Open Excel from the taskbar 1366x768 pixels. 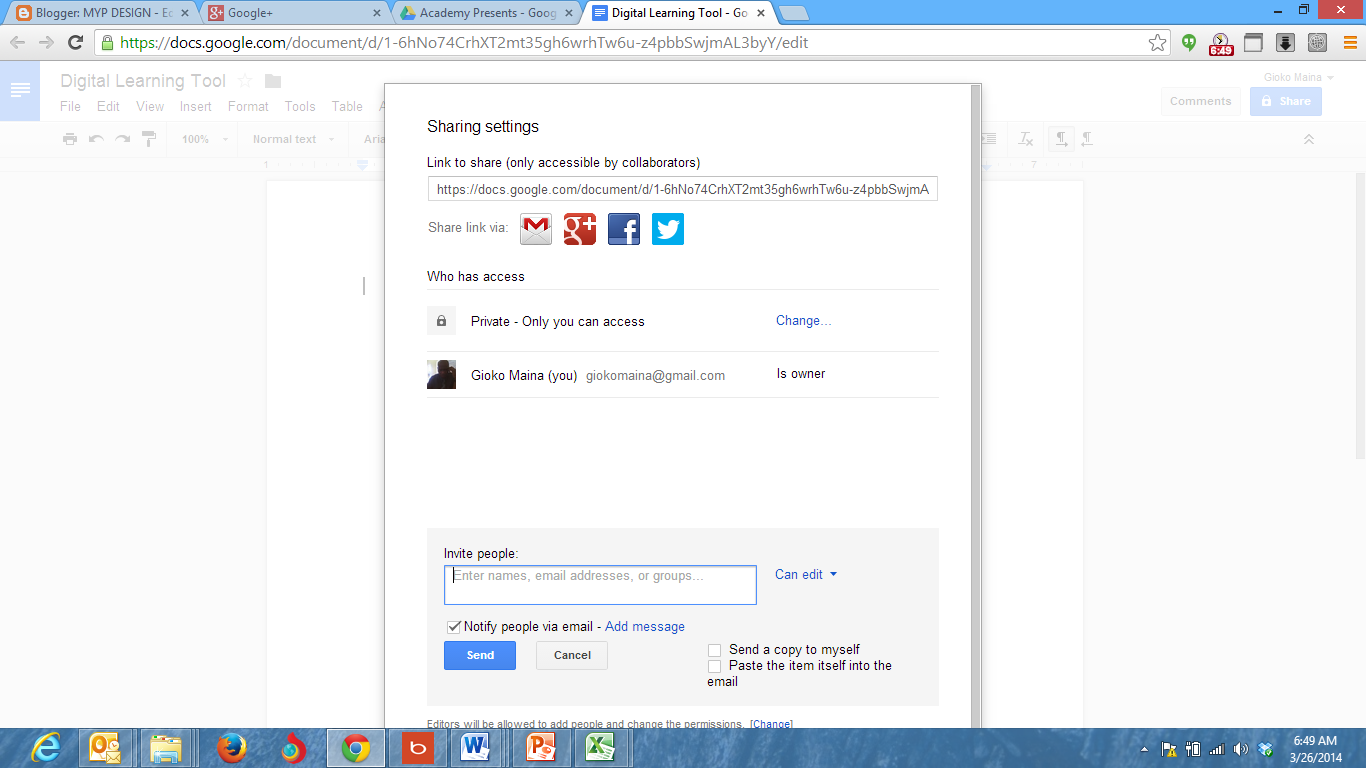tap(601, 748)
